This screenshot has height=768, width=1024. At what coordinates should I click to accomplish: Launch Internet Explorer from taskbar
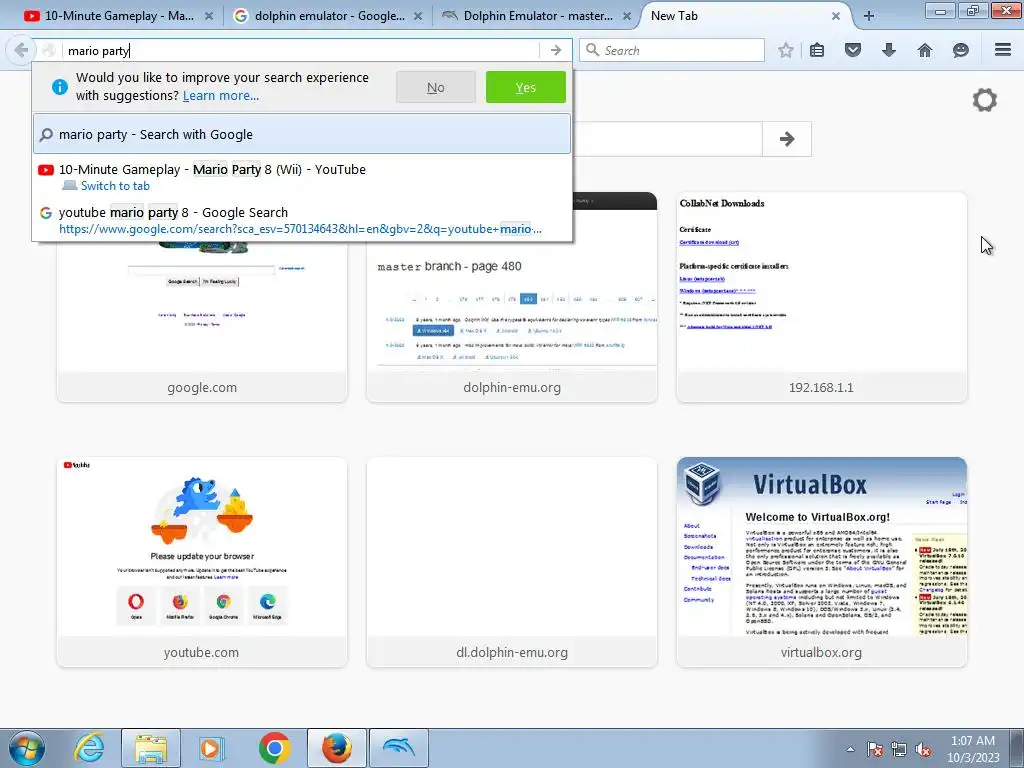tap(89, 748)
